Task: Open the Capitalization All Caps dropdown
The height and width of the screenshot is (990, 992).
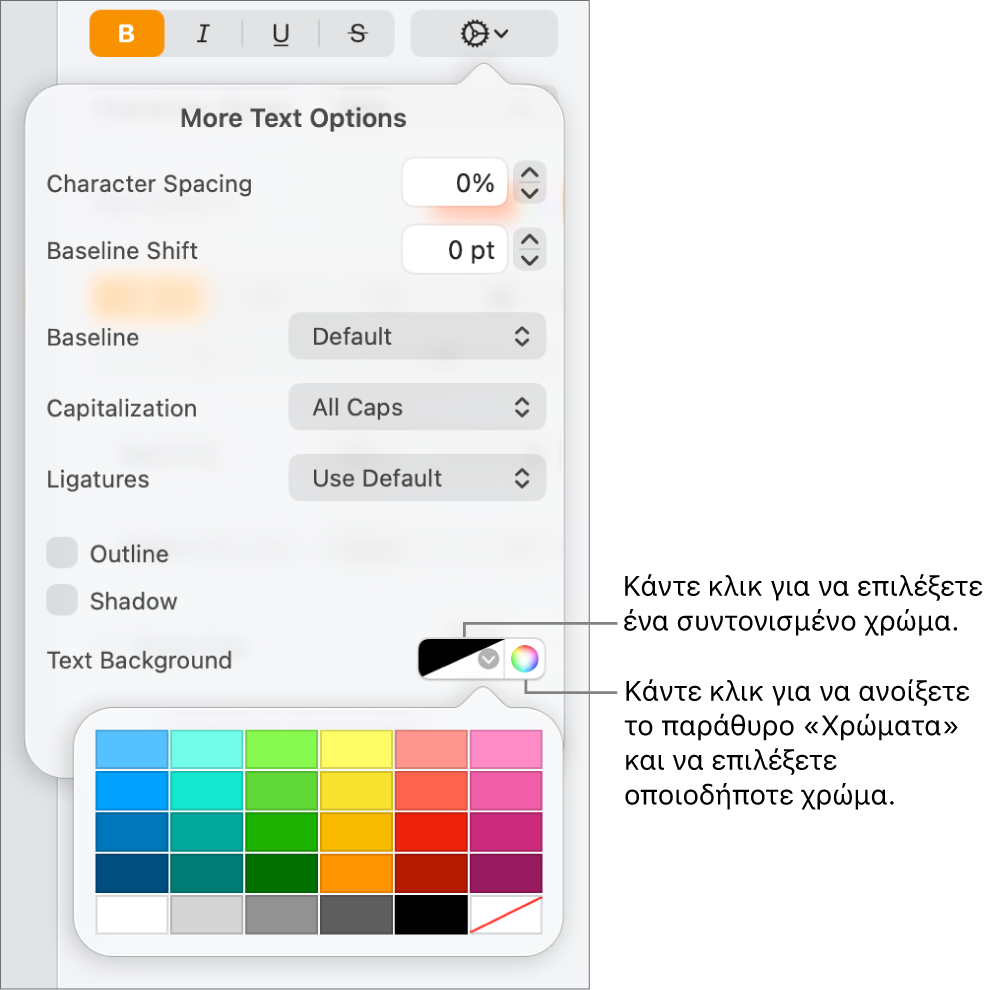Action: click(x=417, y=407)
